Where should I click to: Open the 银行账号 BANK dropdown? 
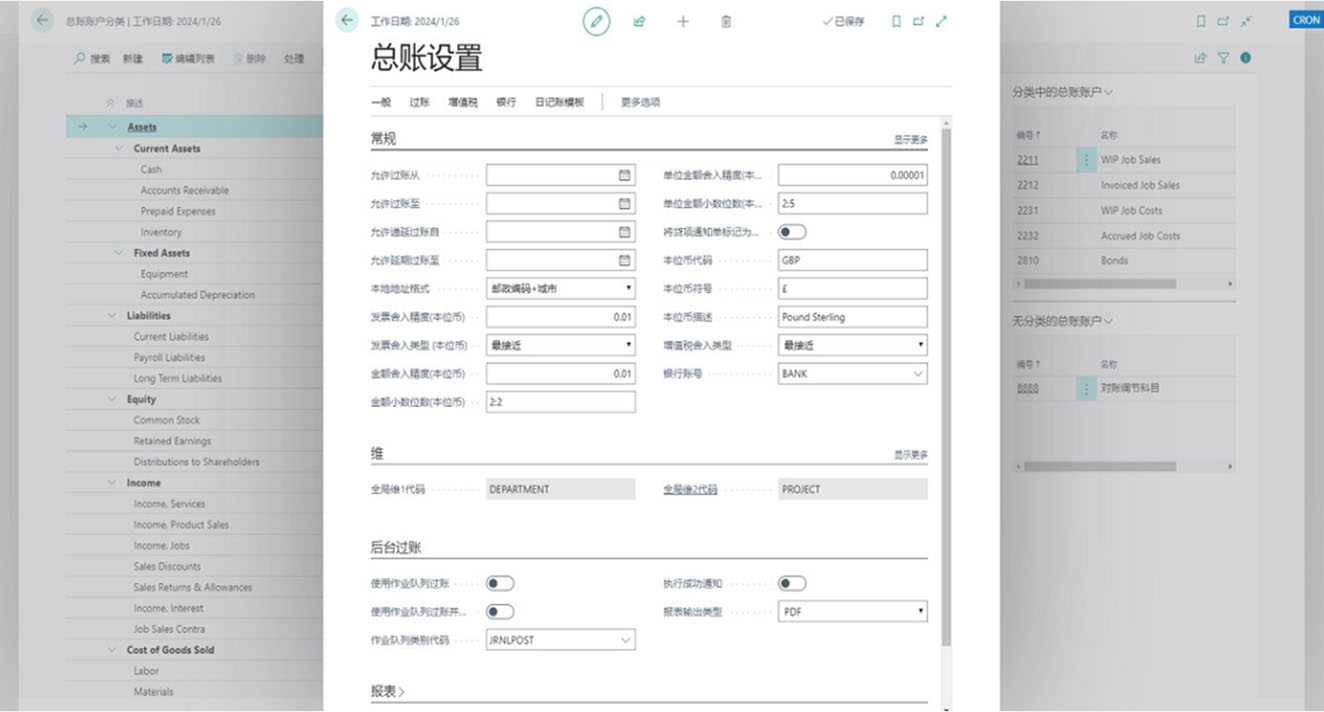(919, 373)
